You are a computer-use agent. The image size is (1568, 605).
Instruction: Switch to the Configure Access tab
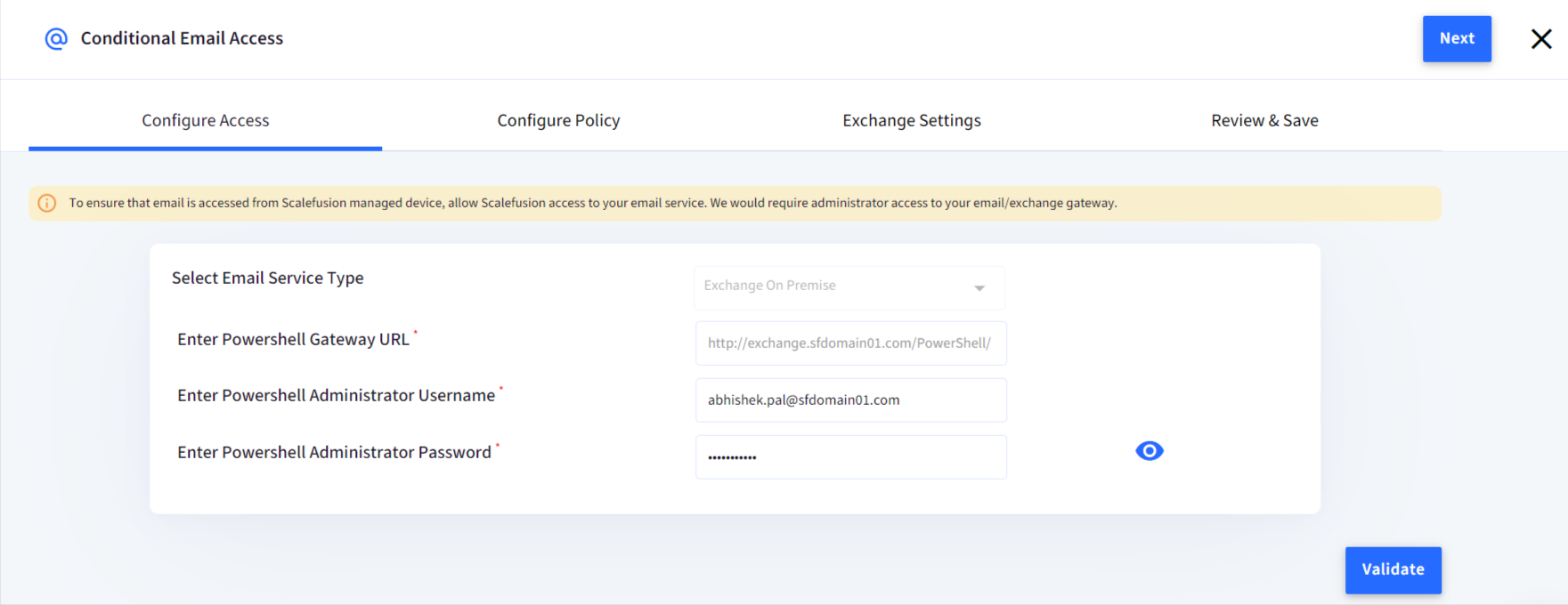[206, 121]
